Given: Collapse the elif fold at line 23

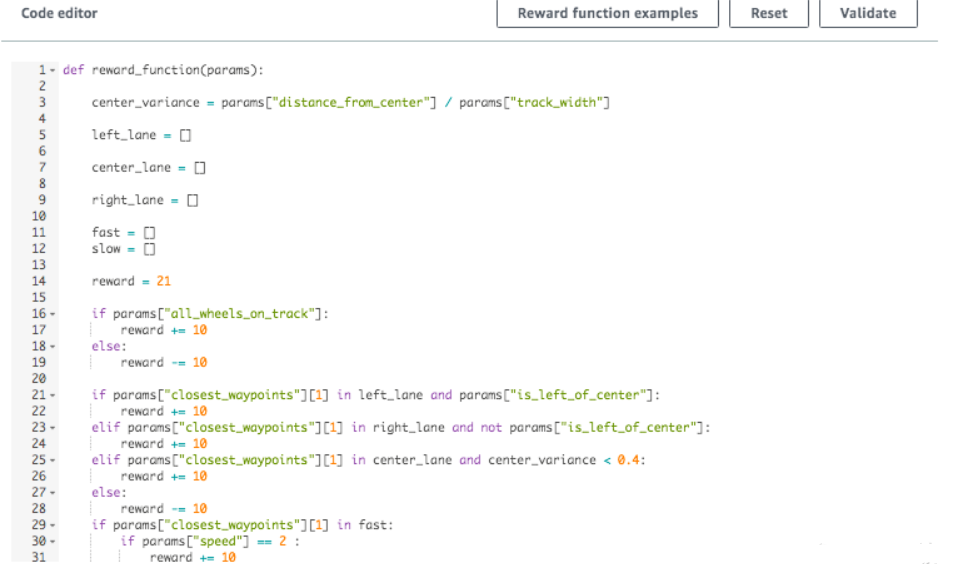Looking at the screenshot, I should point(53,428).
